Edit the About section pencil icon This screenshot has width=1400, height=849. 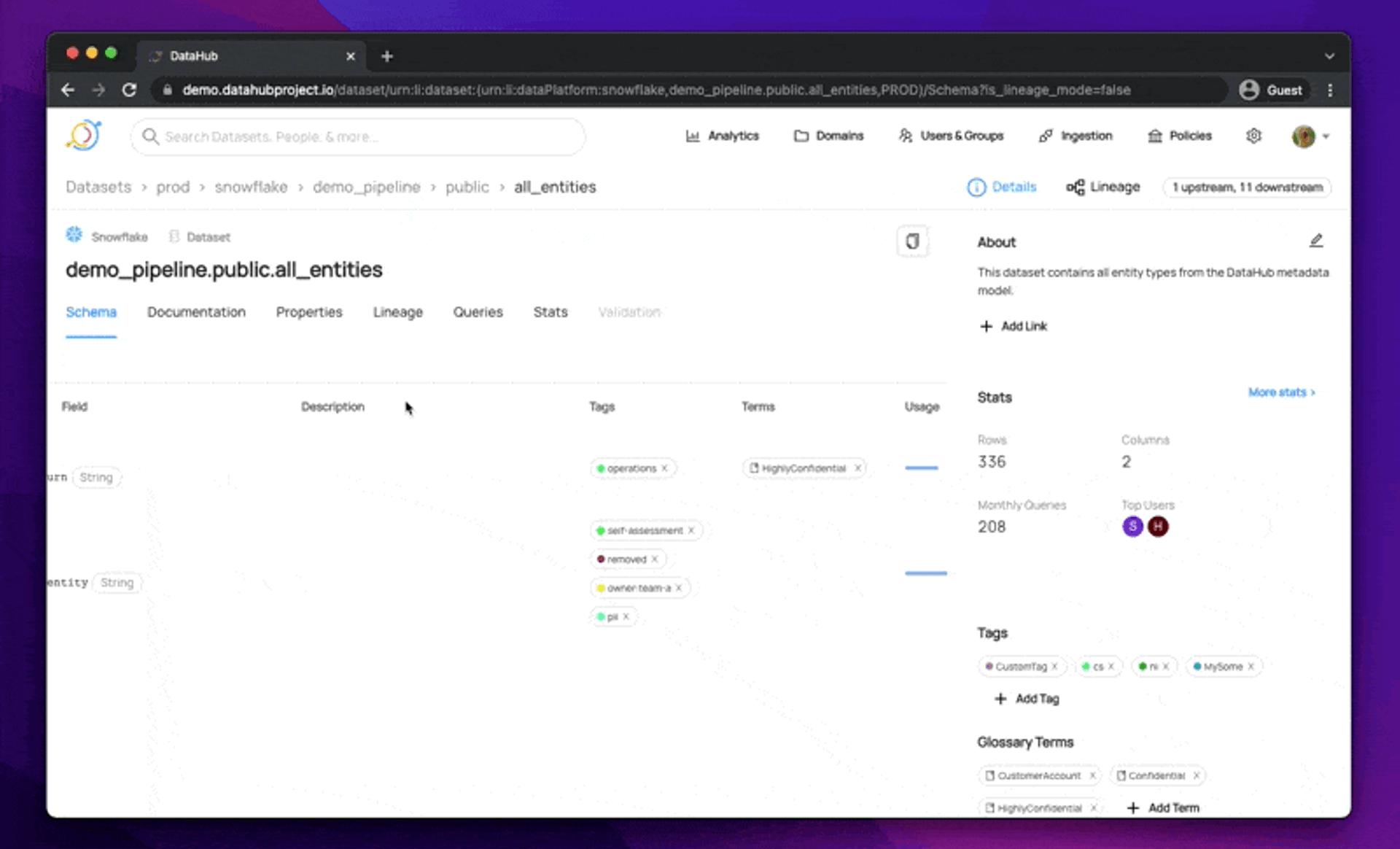[1316, 241]
